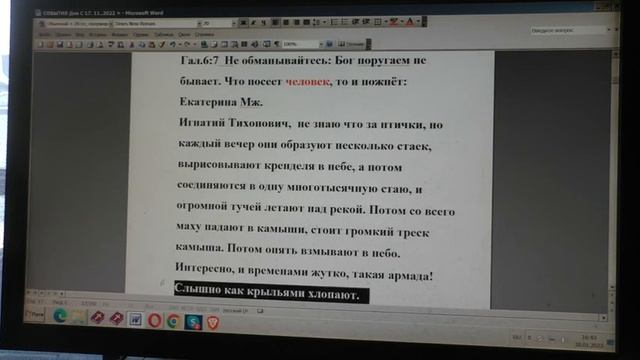Open Word Help from the toolbar icon
640x360 pixels.
[x=329, y=44]
